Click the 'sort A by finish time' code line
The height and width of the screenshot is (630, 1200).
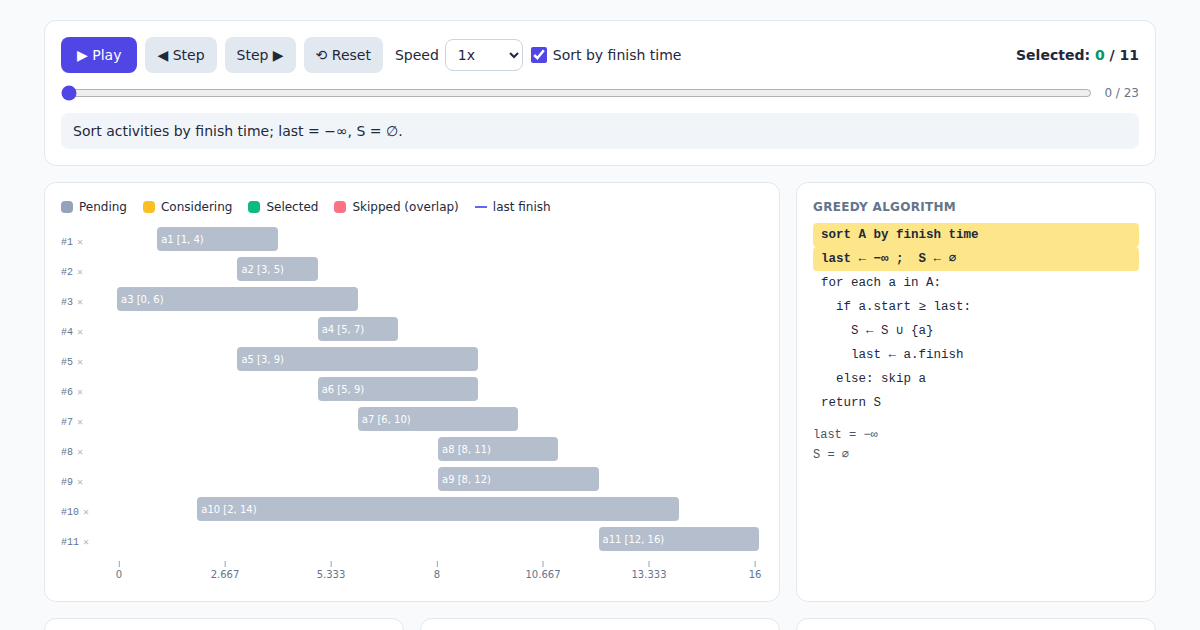(x=976, y=235)
